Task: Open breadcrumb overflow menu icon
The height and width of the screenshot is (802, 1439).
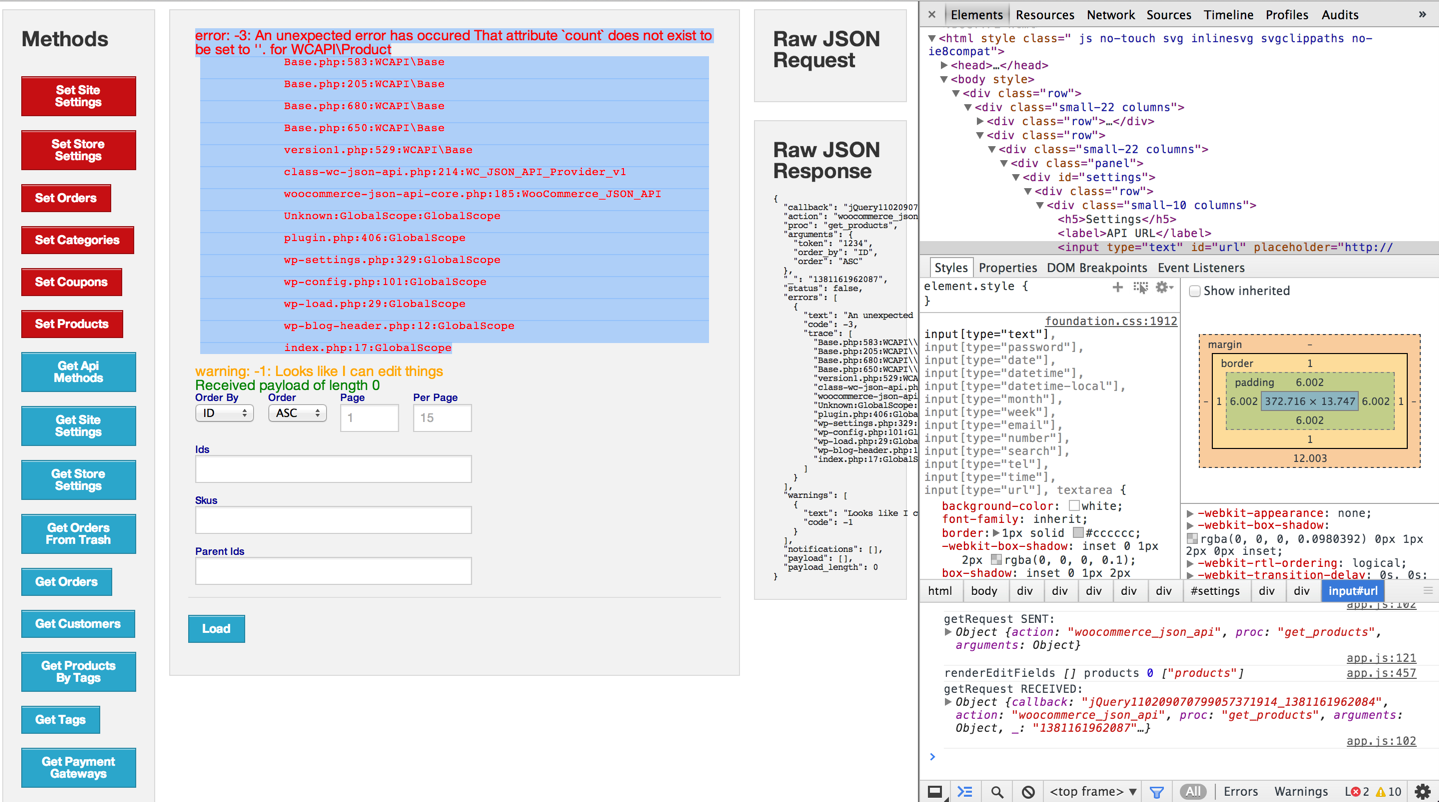Action: coord(1428,591)
